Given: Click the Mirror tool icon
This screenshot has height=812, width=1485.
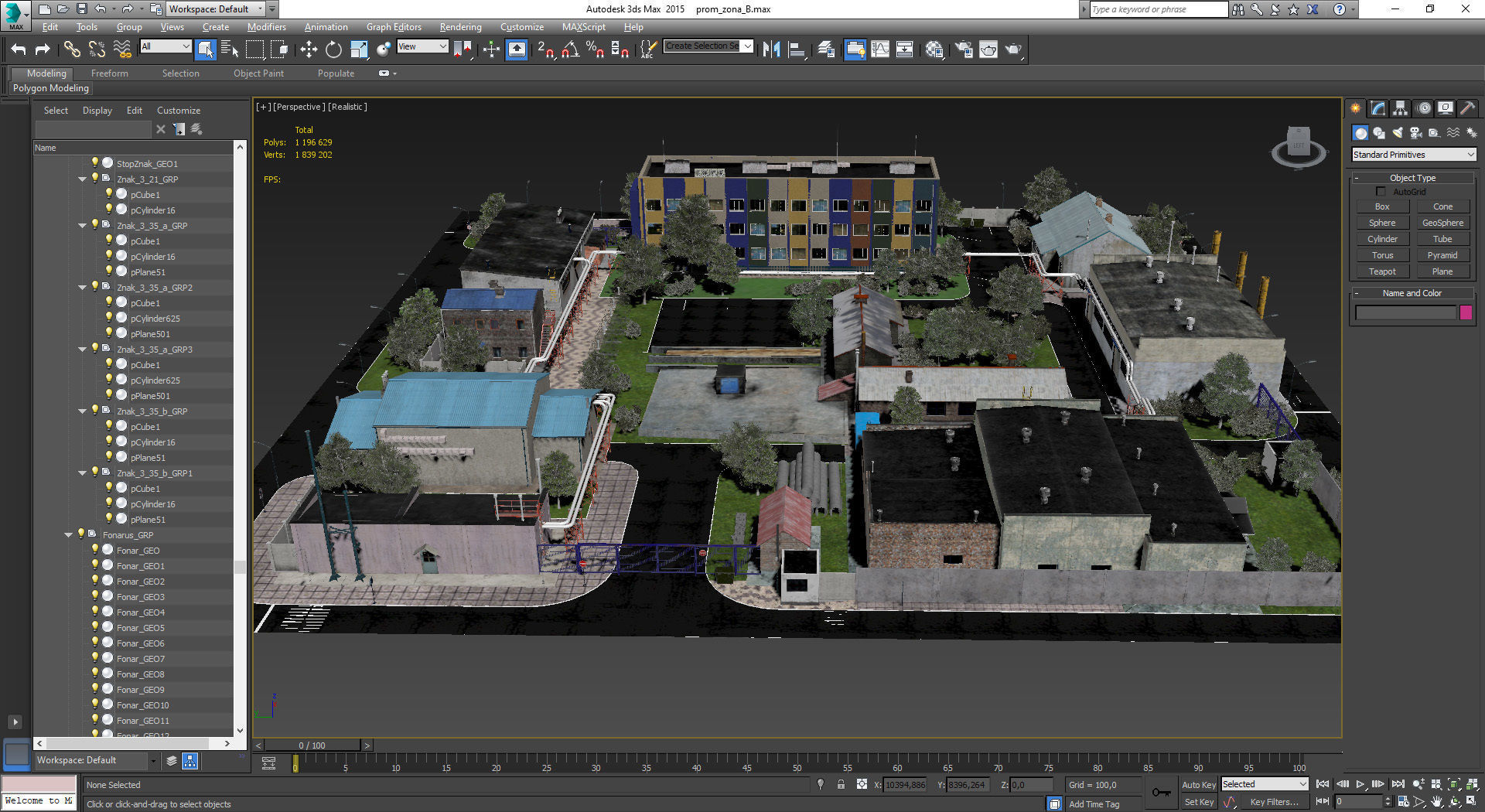Looking at the screenshot, I should pyautogui.click(x=771, y=49).
